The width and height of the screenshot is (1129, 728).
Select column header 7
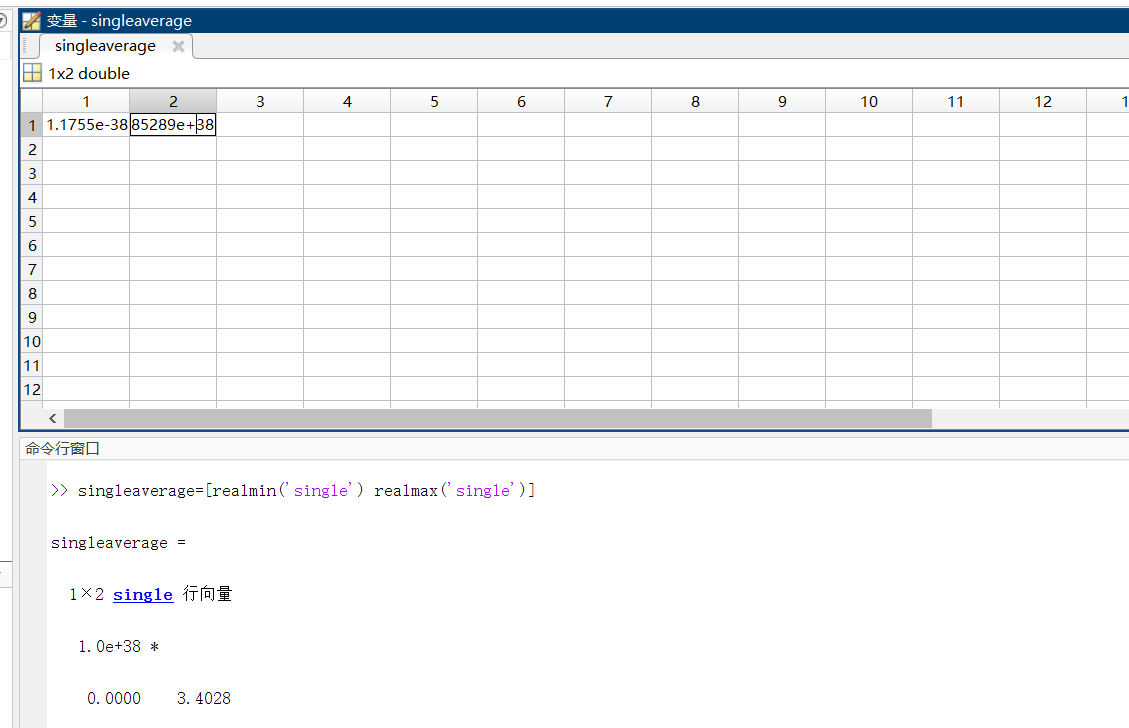click(x=608, y=102)
